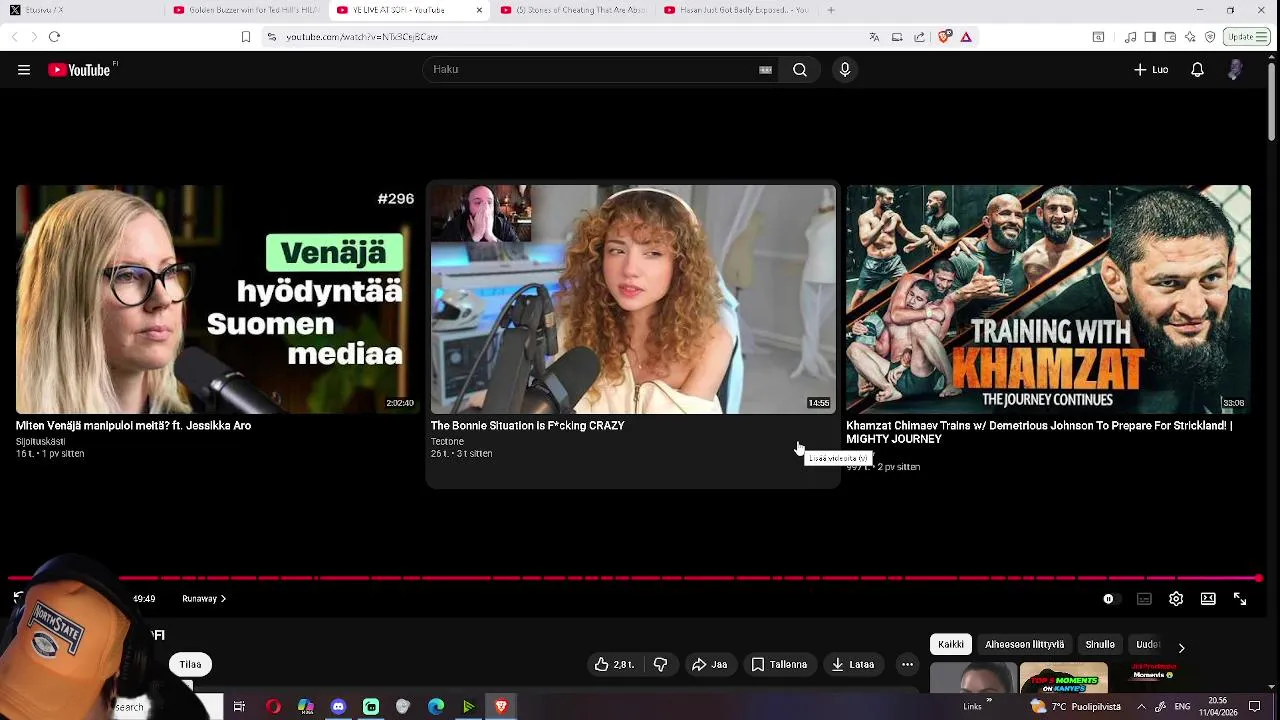This screenshot has width=1280, height=720.
Task: Open the Sijoituskästi channel link
Action: [x=40, y=441]
